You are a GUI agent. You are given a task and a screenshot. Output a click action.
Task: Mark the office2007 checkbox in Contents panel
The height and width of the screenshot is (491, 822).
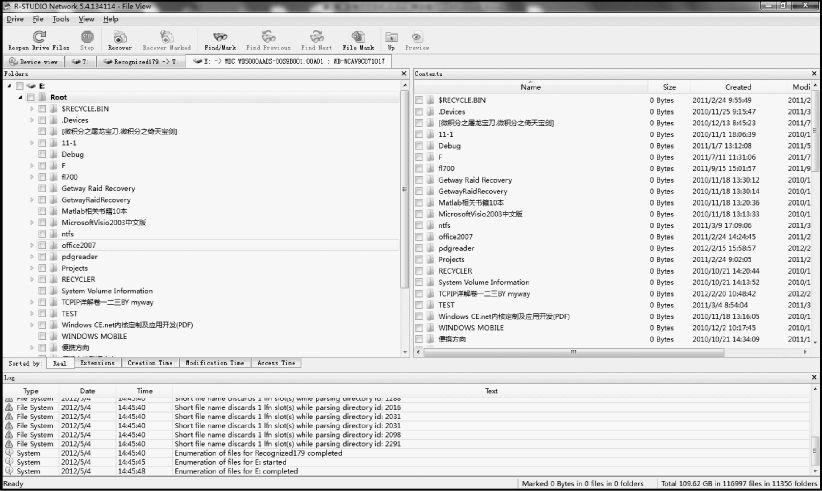[419, 237]
